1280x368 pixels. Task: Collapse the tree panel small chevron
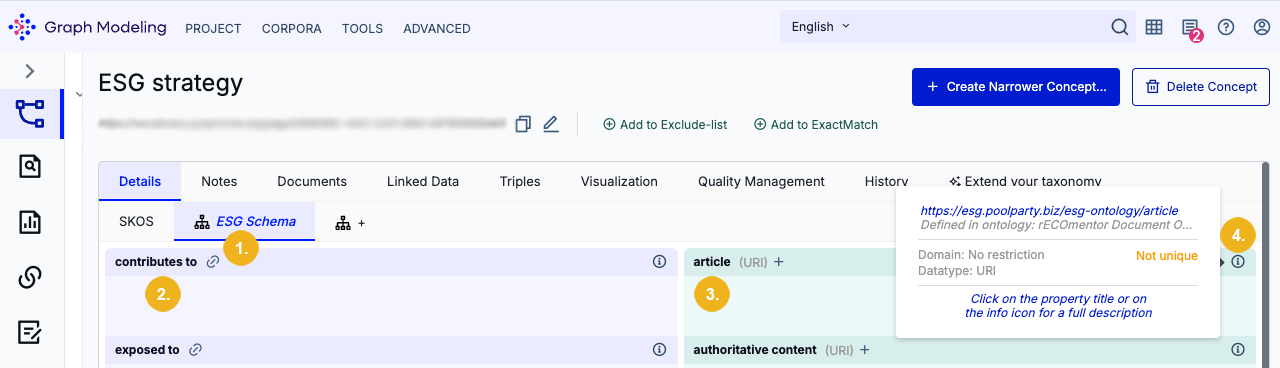pos(78,94)
